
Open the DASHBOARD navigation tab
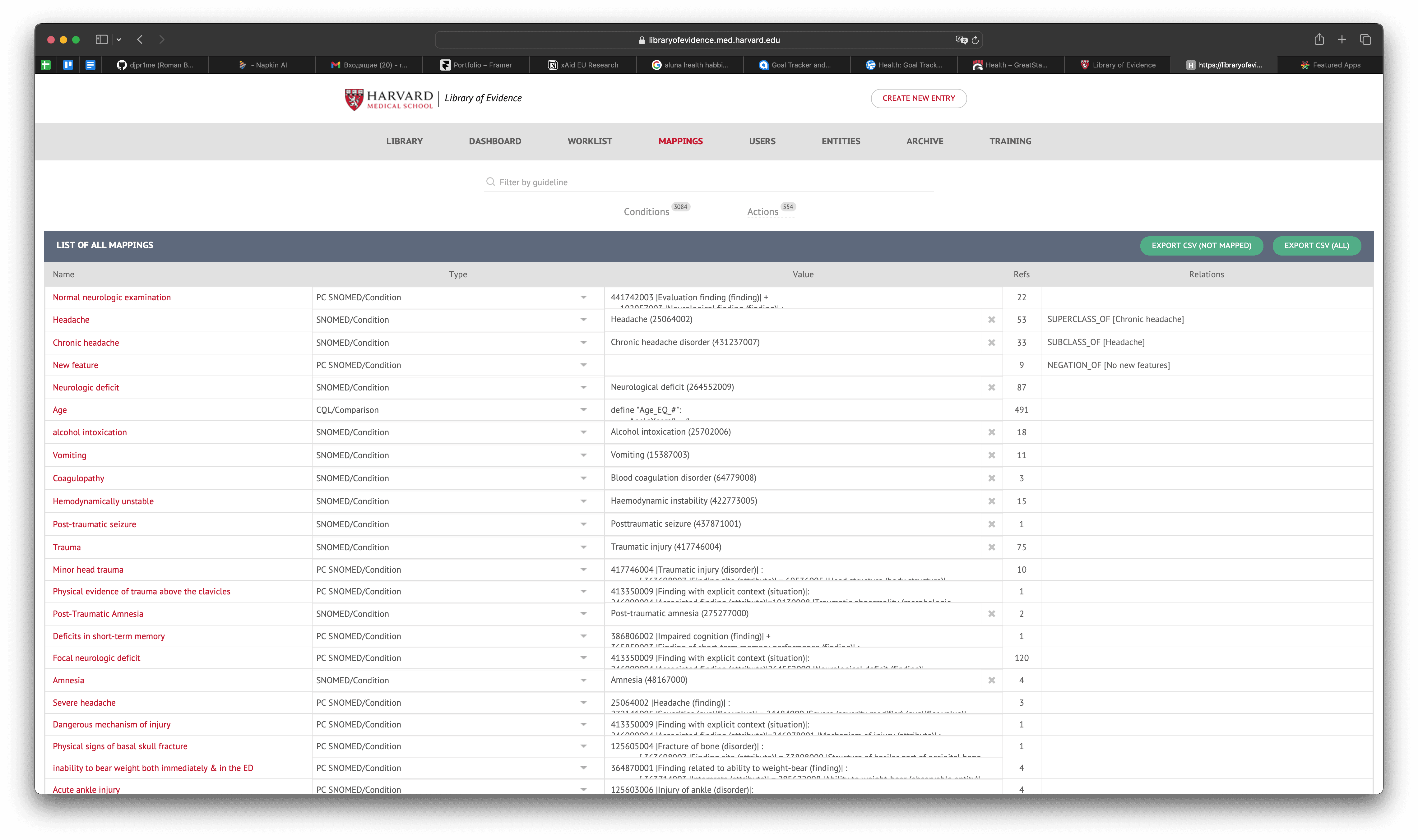click(495, 141)
